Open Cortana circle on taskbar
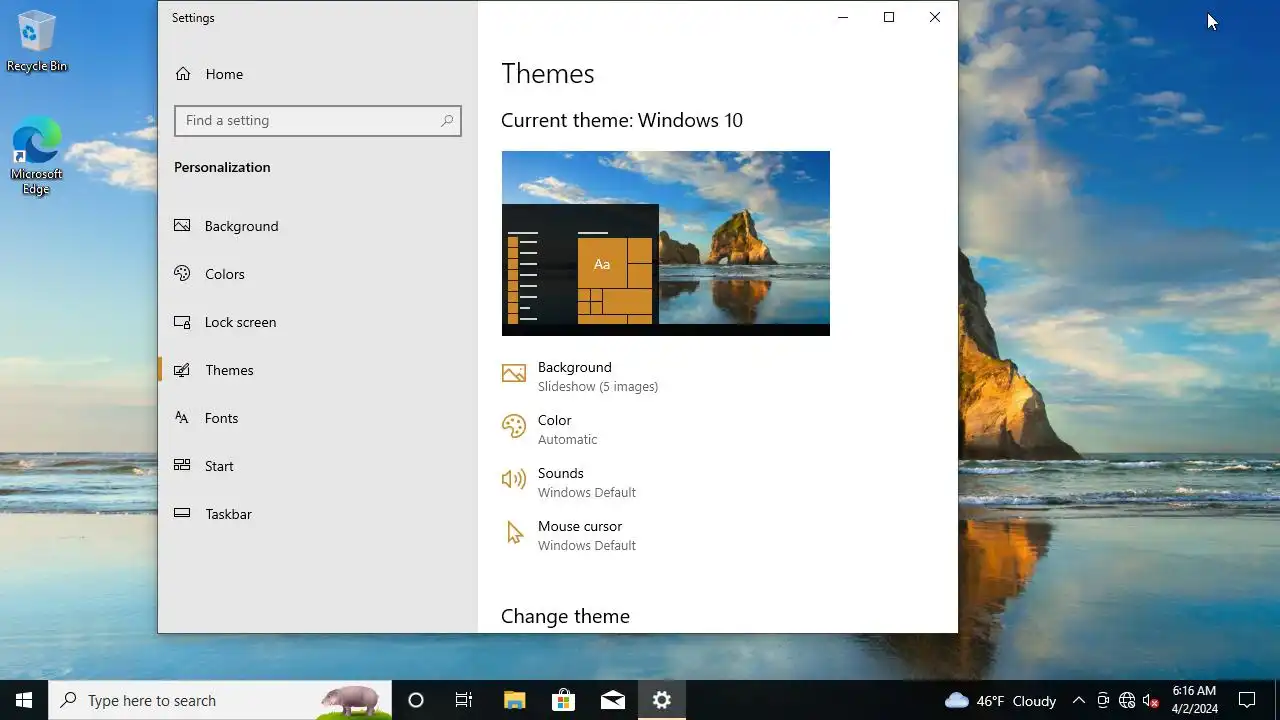1280x720 pixels. (x=416, y=700)
